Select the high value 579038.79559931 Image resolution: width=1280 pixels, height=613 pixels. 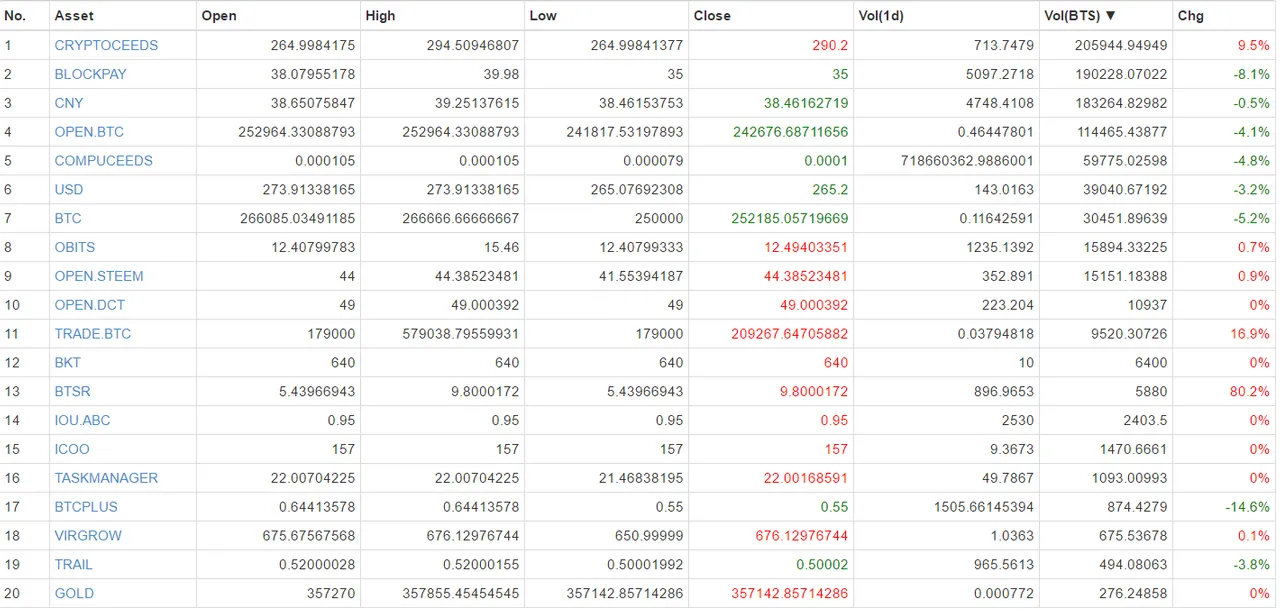(x=461, y=334)
